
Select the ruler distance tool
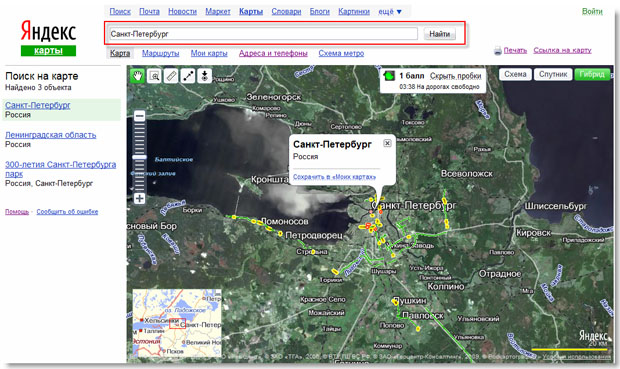point(171,75)
